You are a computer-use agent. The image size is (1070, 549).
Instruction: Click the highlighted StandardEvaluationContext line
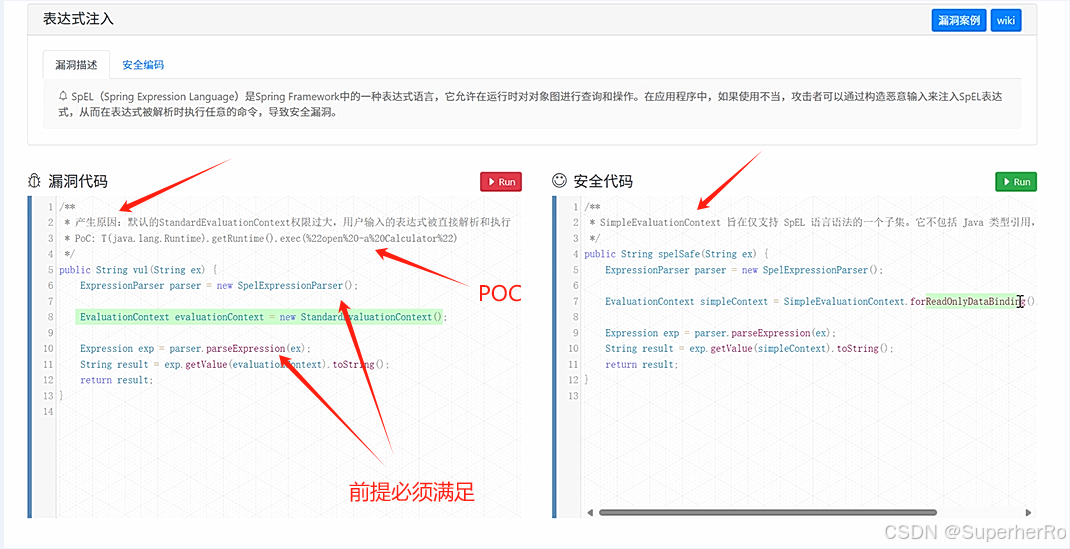261,316
